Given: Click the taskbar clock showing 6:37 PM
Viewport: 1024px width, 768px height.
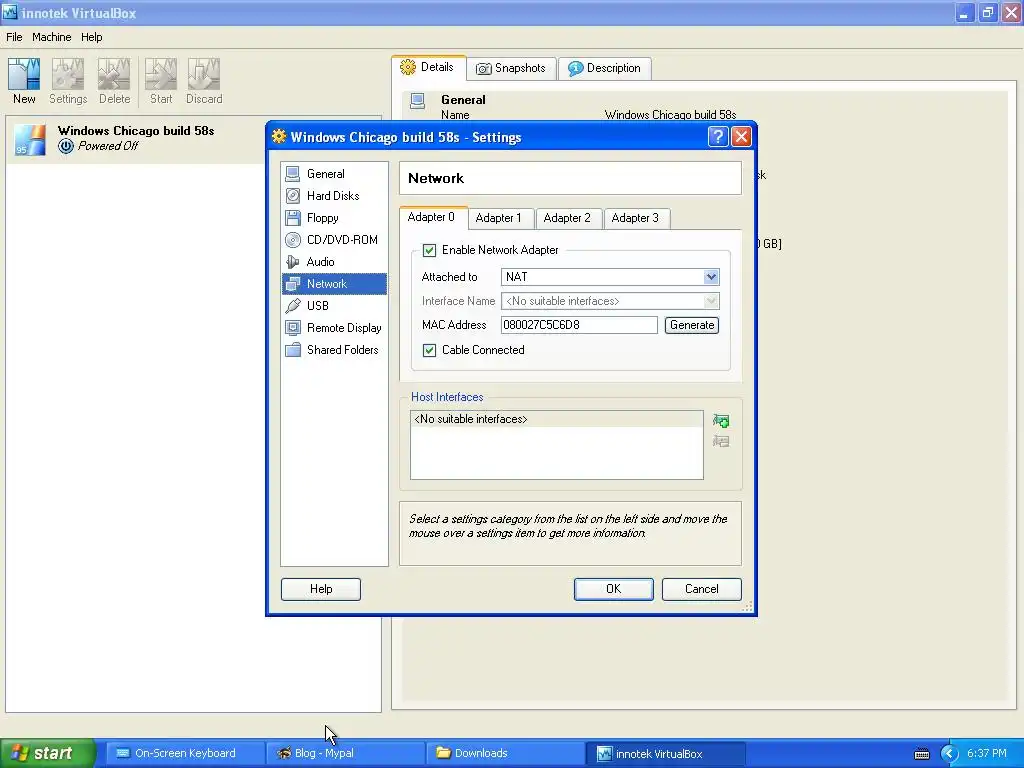Looking at the screenshot, I should coord(987,754).
